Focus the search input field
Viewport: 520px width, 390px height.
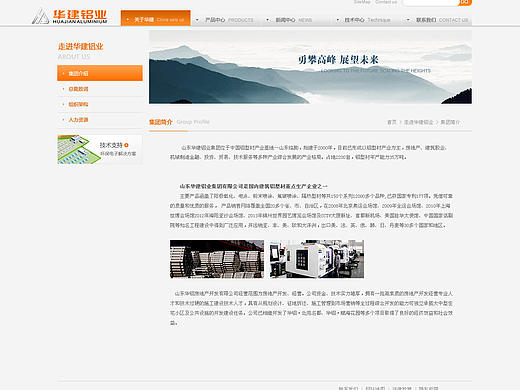tap(430, 3)
